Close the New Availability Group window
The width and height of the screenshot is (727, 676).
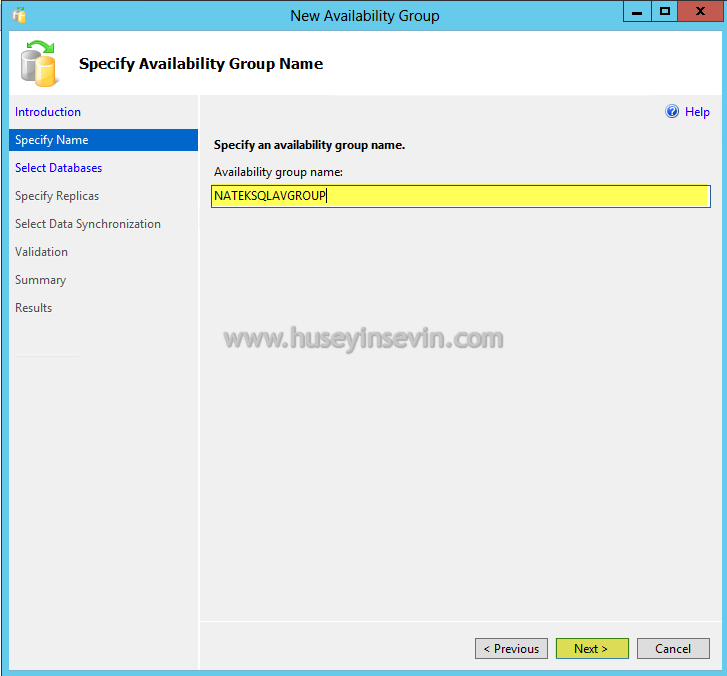click(700, 12)
